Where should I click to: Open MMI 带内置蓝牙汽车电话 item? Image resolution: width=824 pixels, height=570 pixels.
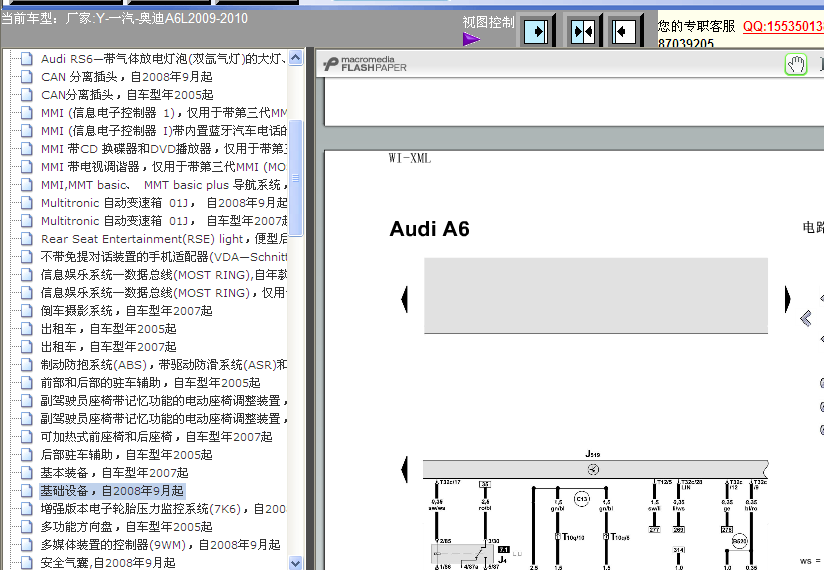click(163, 131)
